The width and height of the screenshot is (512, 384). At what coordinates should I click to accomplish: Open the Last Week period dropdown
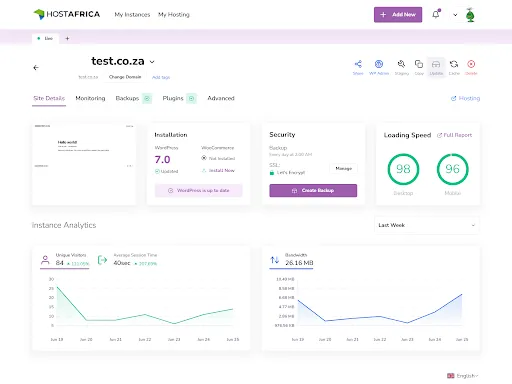click(427, 225)
